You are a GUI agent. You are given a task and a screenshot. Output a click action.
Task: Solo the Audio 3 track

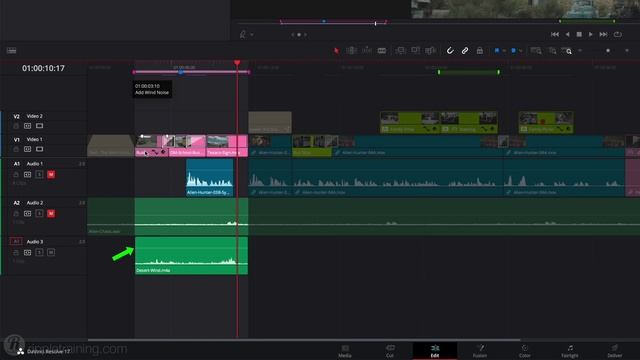[x=39, y=253]
